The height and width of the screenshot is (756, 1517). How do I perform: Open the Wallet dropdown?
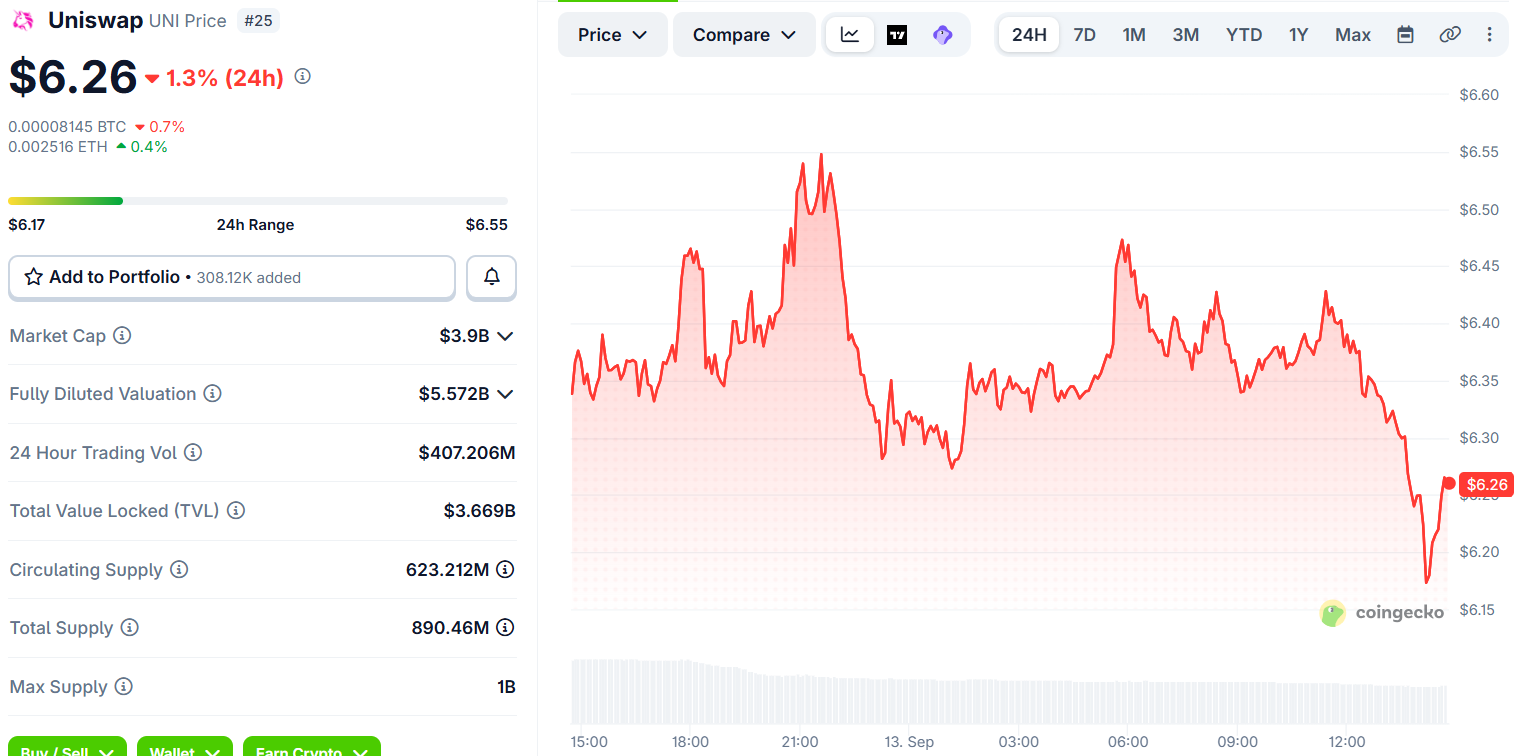pos(185,746)
